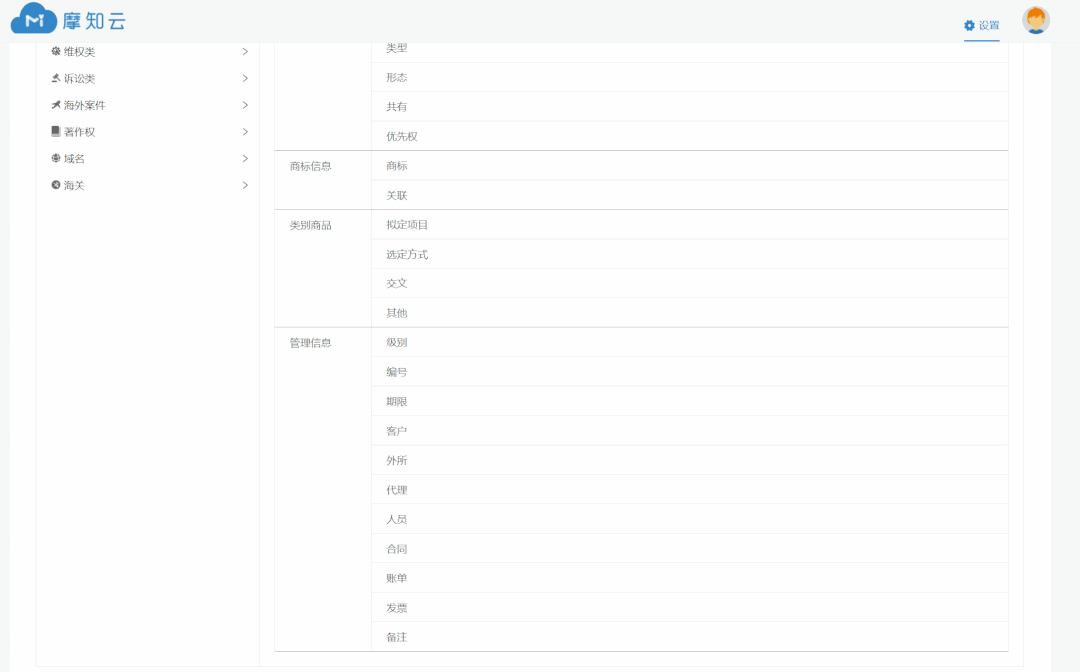1080x672 pixels.
Task: Open the 诉讼类 menu item
Action: click(149, 78)
